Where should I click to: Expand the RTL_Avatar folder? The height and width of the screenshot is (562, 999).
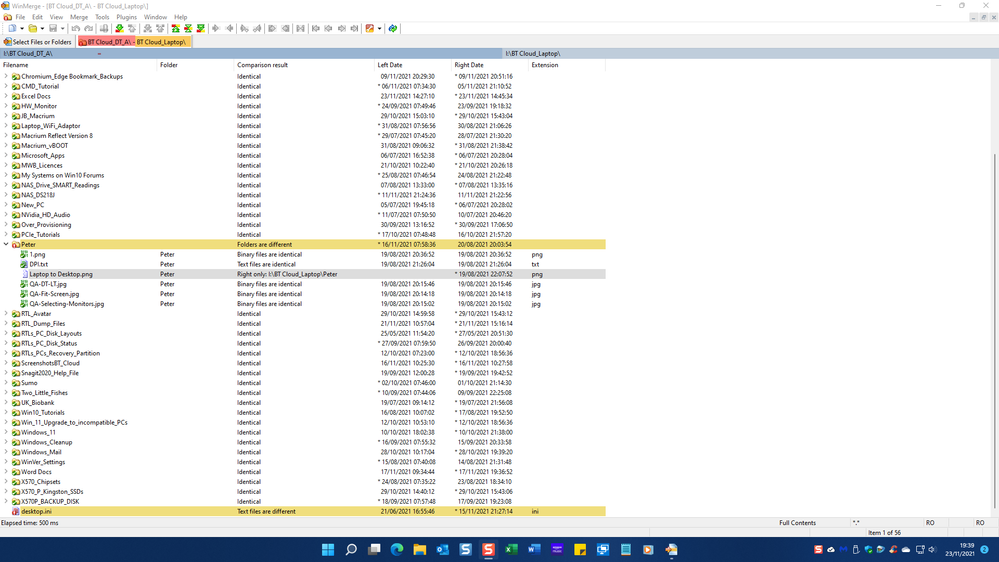(6, 314)
